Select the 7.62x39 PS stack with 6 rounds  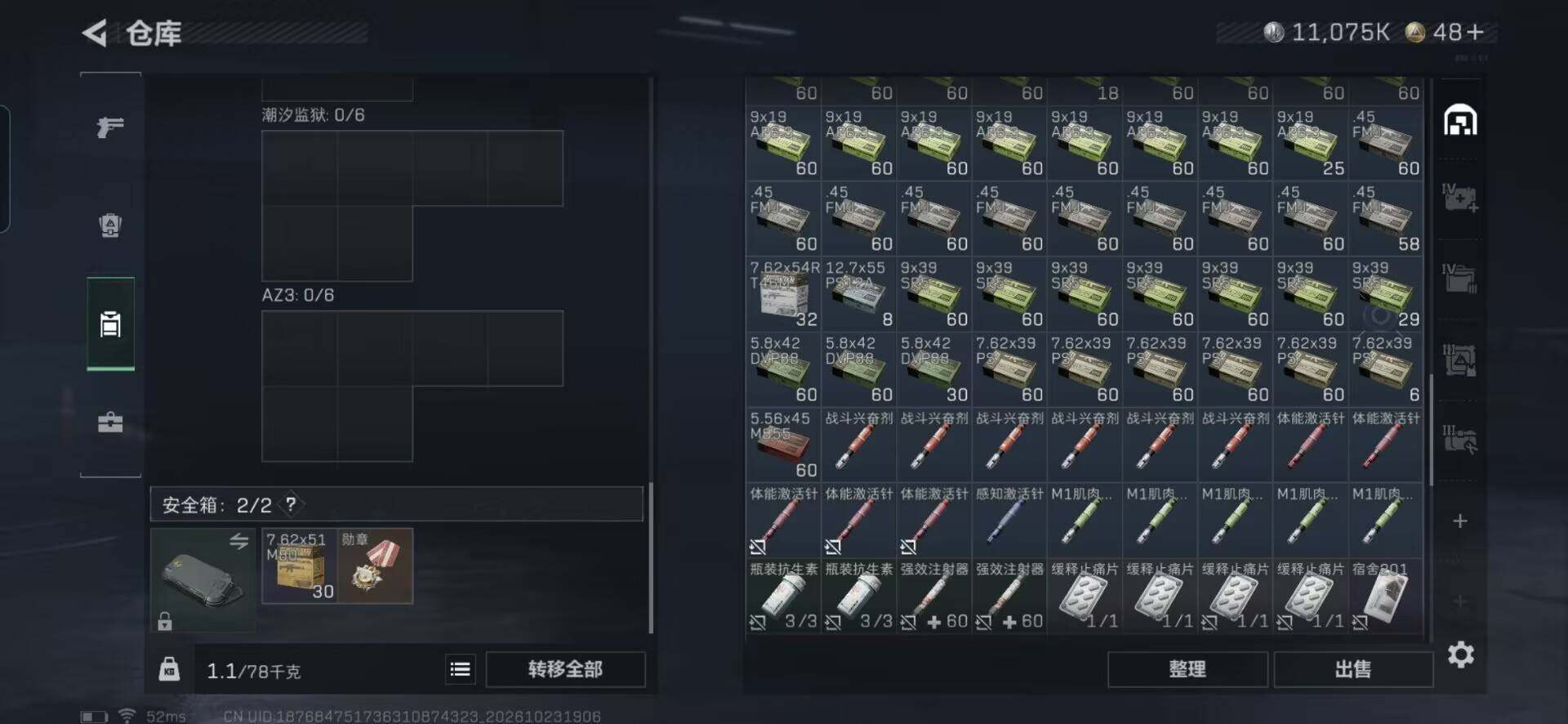pos(1385,369)
